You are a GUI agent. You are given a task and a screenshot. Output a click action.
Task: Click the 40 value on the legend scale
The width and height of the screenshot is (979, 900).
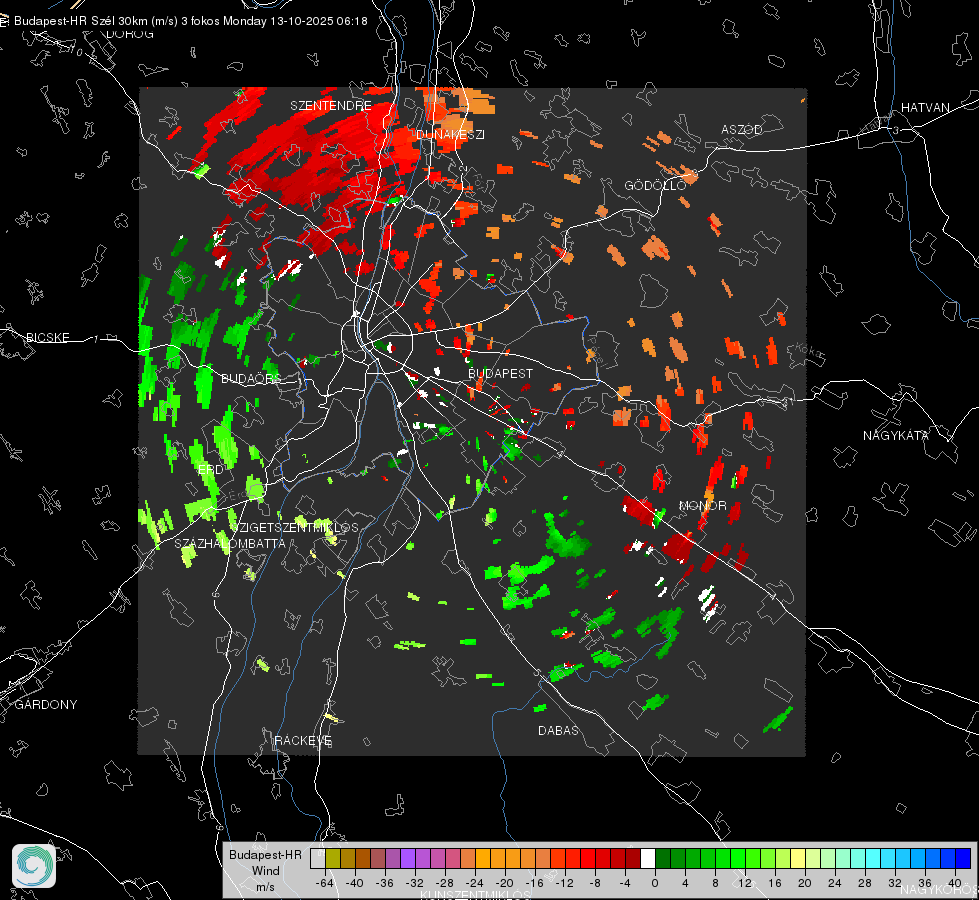click(x=955, y=883)
